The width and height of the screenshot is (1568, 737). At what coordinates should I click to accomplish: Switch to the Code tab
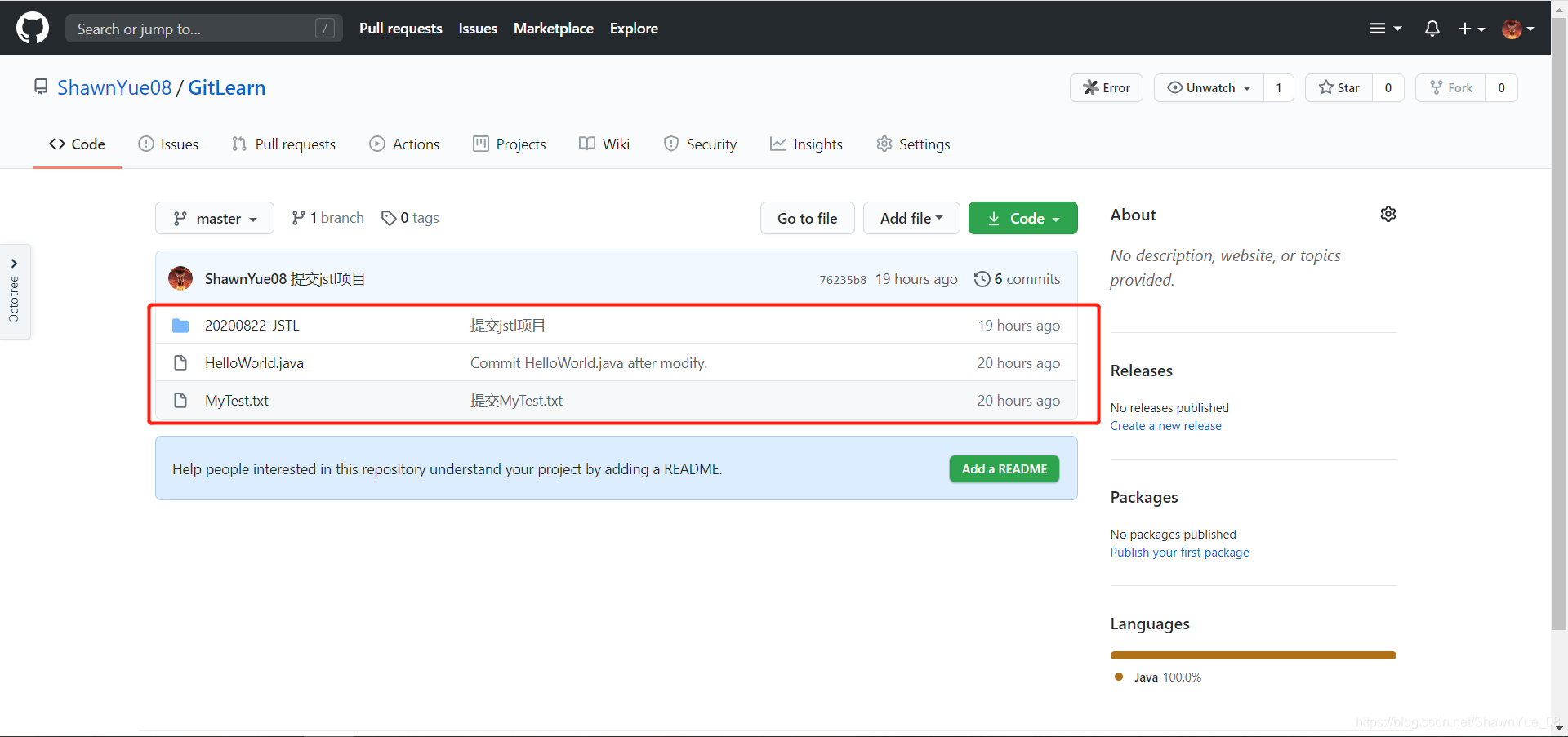coord(77,144)
